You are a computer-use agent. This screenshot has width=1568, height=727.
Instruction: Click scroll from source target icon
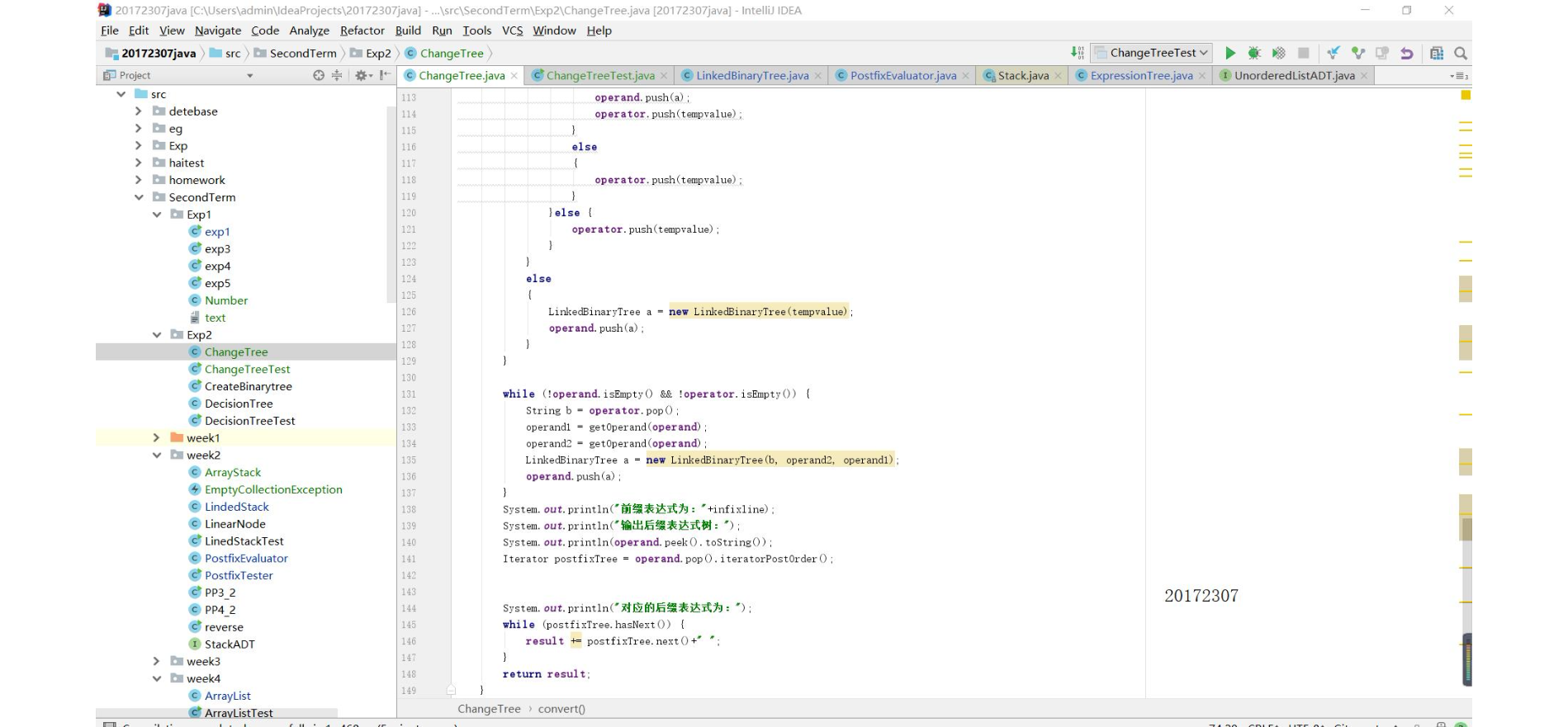(x=319, y=75)
